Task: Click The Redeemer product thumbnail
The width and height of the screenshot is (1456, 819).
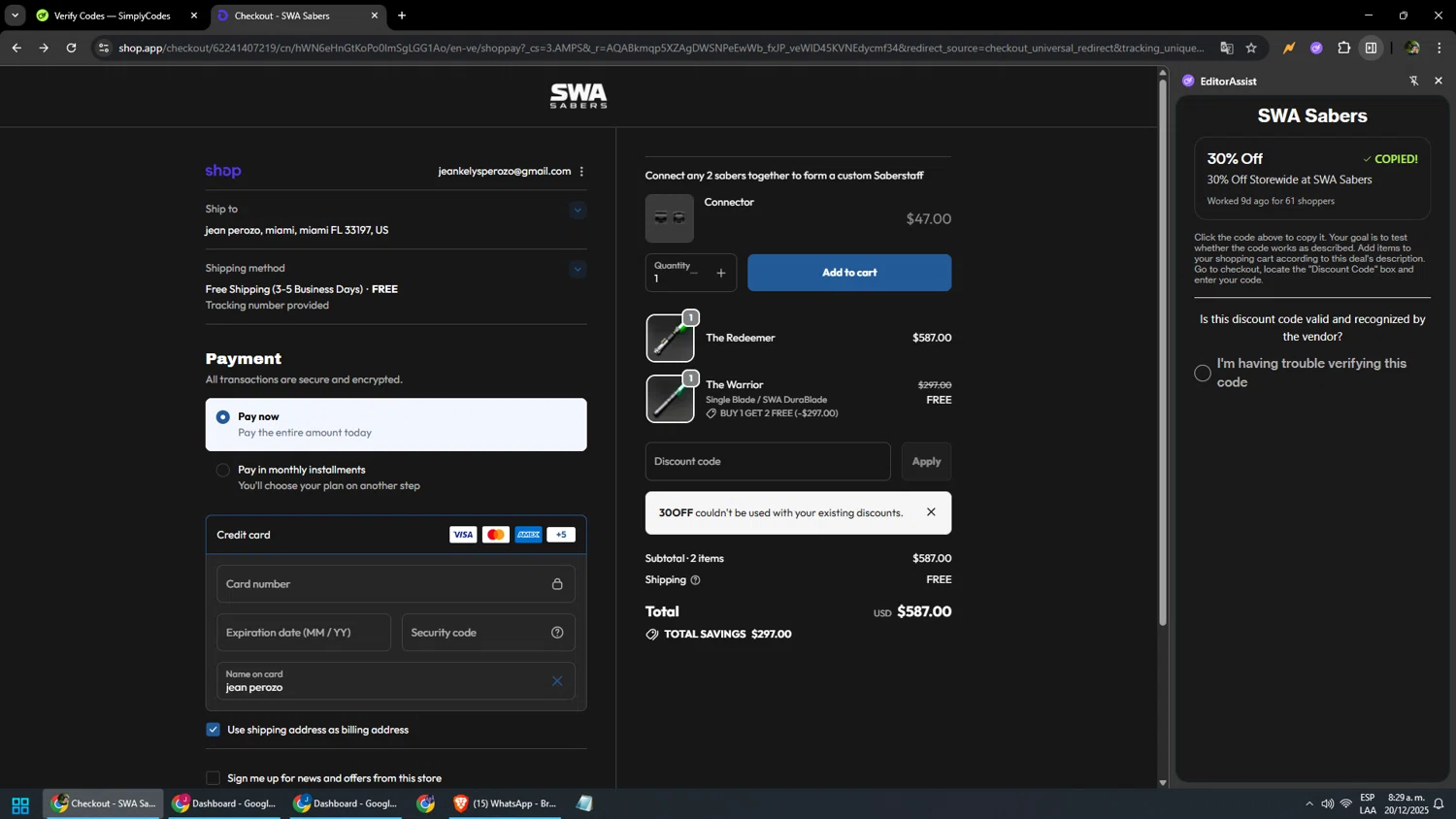Action: click(x=670, y=338)
